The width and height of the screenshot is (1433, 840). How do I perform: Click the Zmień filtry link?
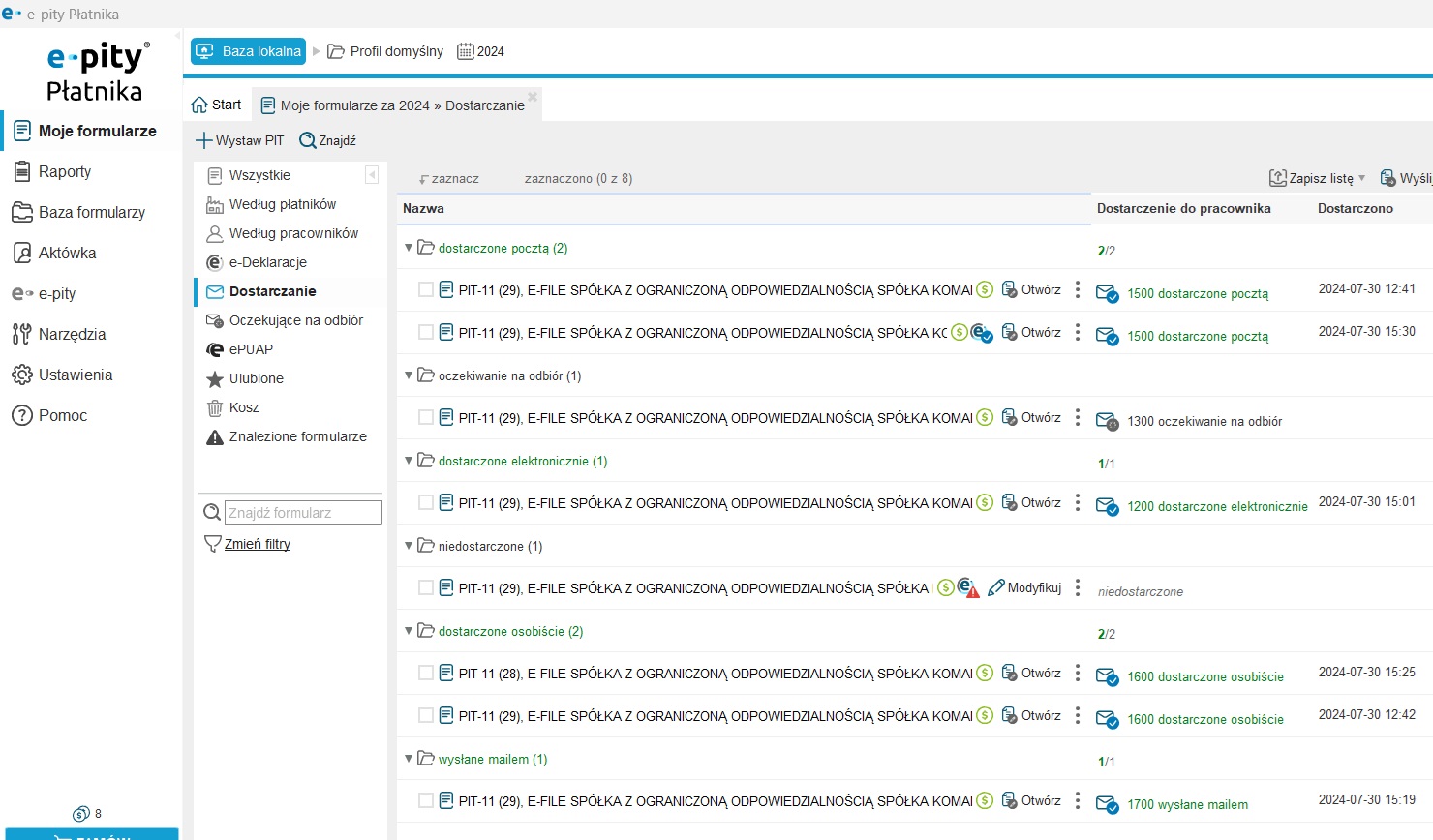pos(258,545)
